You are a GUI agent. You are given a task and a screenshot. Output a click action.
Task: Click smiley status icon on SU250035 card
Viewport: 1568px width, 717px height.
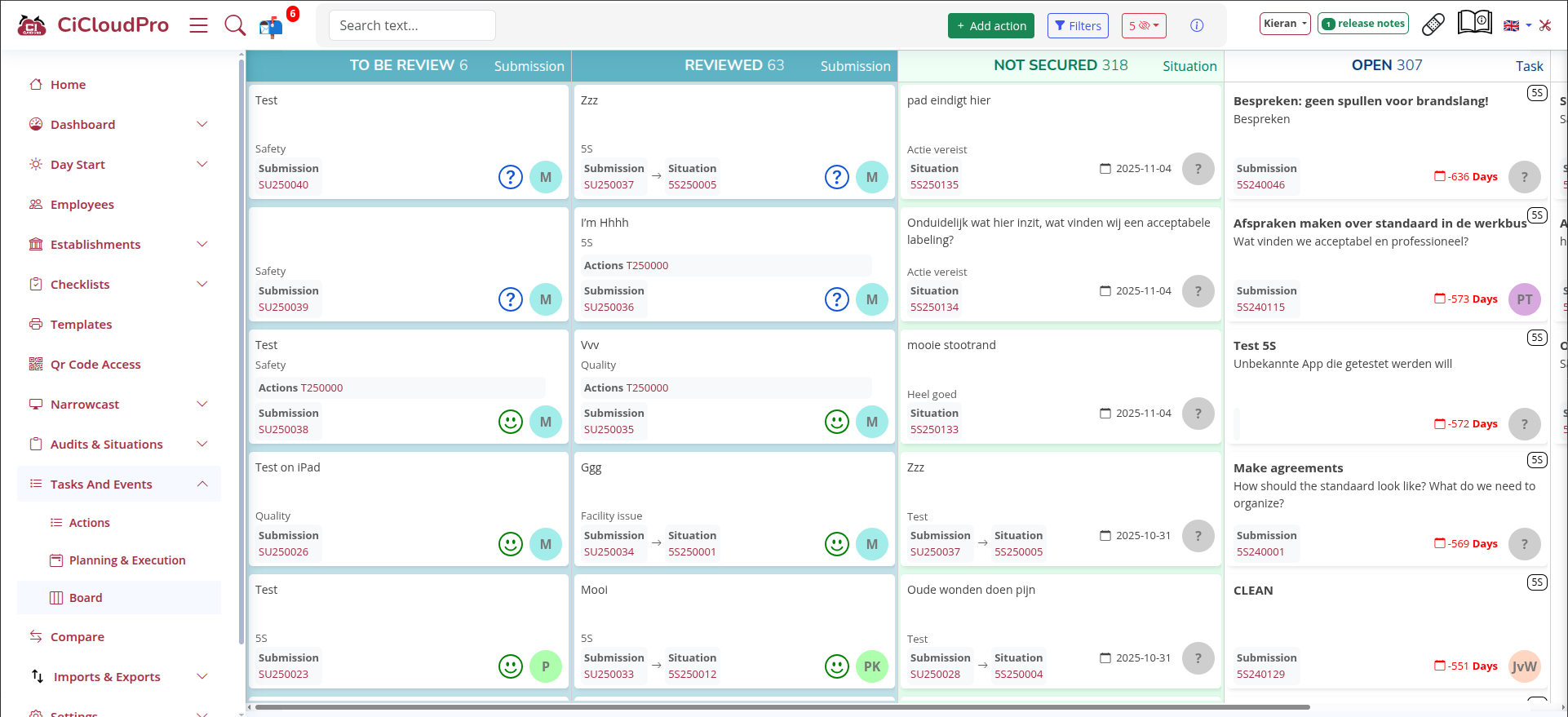(837, 422)
